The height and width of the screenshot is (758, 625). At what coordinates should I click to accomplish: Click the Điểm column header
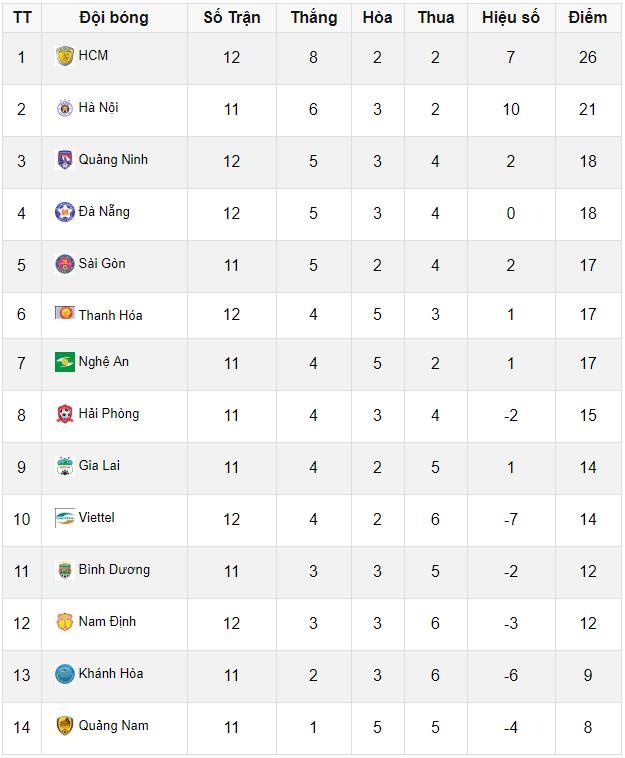[587, 17]
